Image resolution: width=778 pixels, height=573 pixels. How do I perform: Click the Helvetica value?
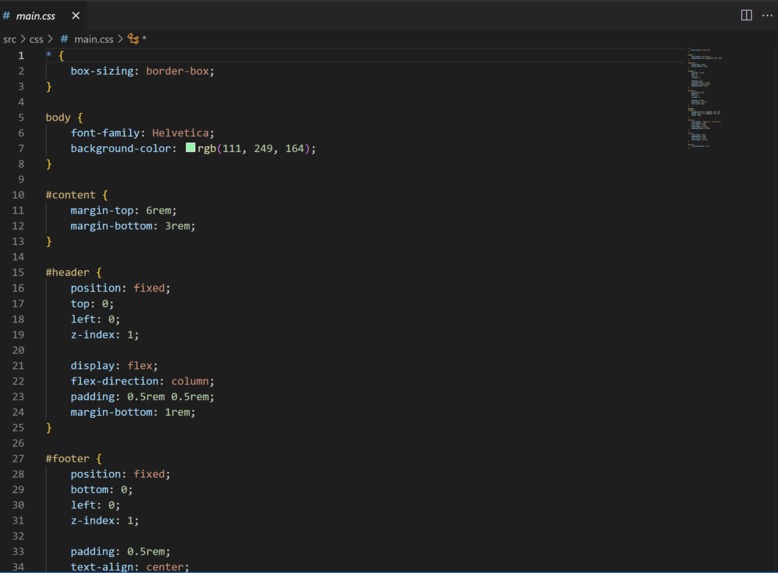(180, 133)
